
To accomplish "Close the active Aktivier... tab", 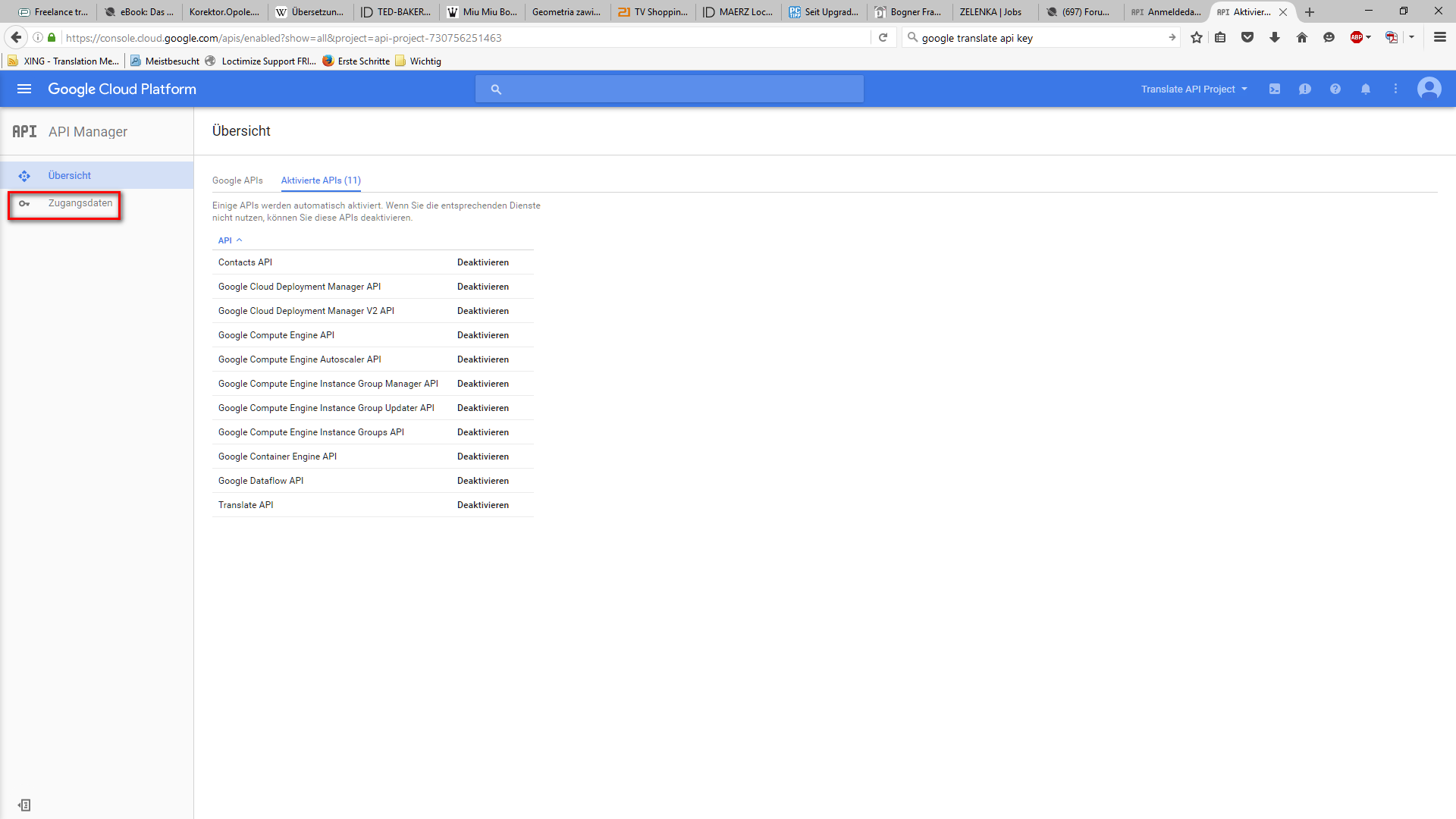I will pos(1283,12).
